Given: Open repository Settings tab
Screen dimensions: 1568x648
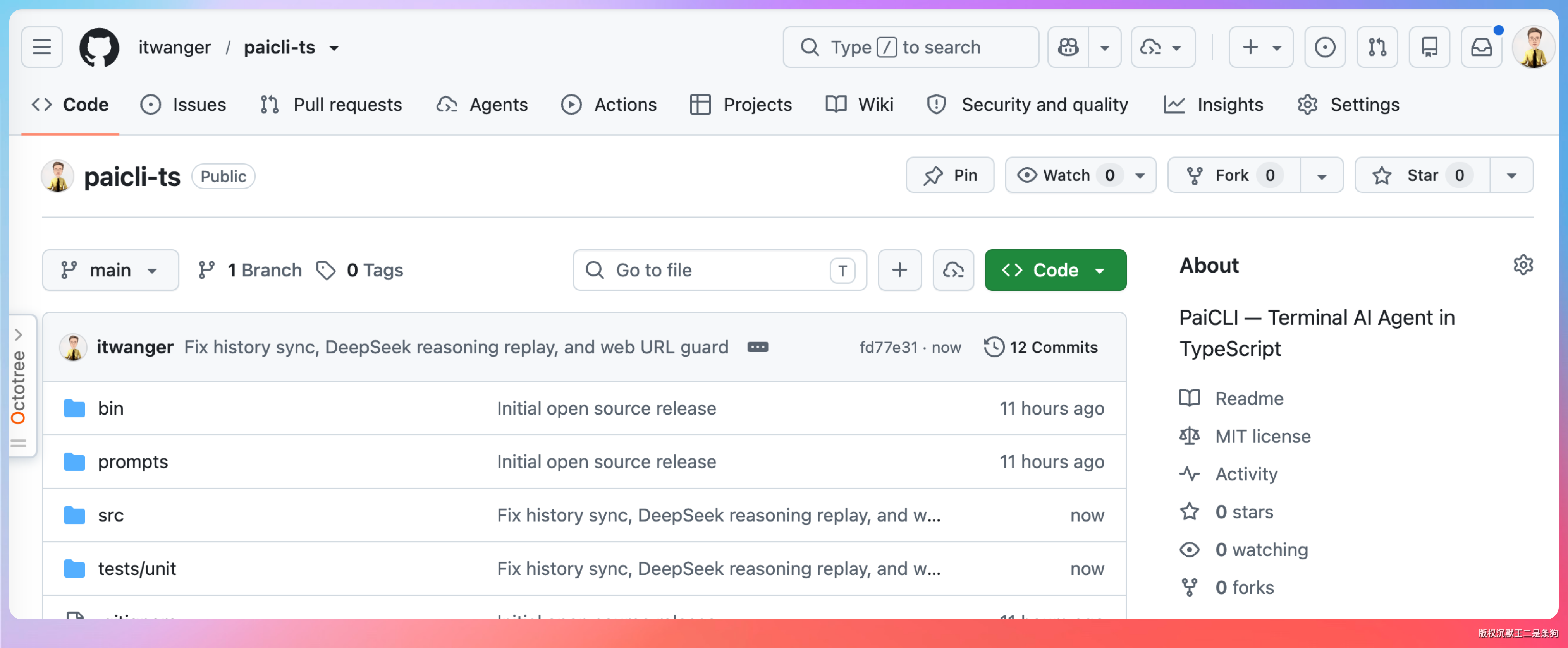Looking at the screenshot, I should pyautogui.click(x=1348, y=105).
